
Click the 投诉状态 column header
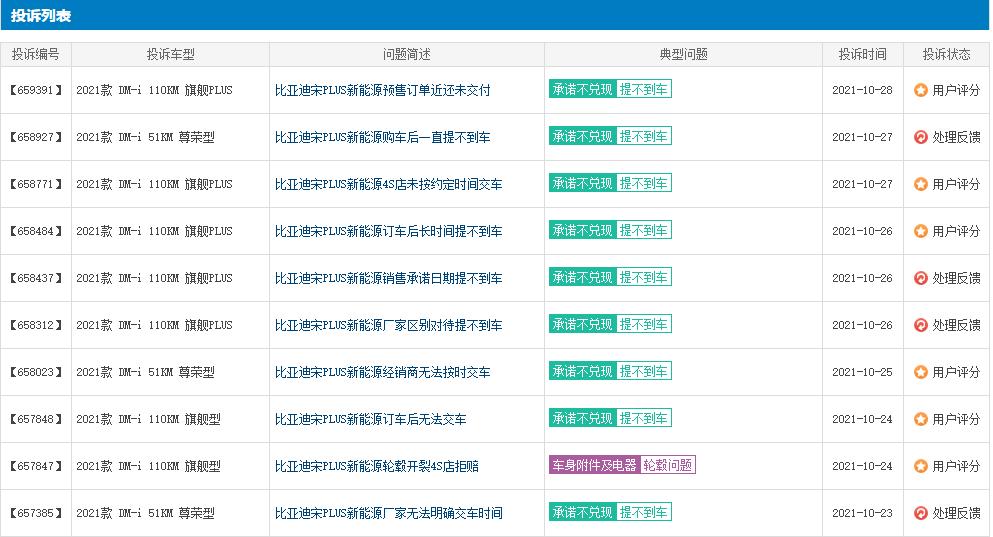pos(946,54)
